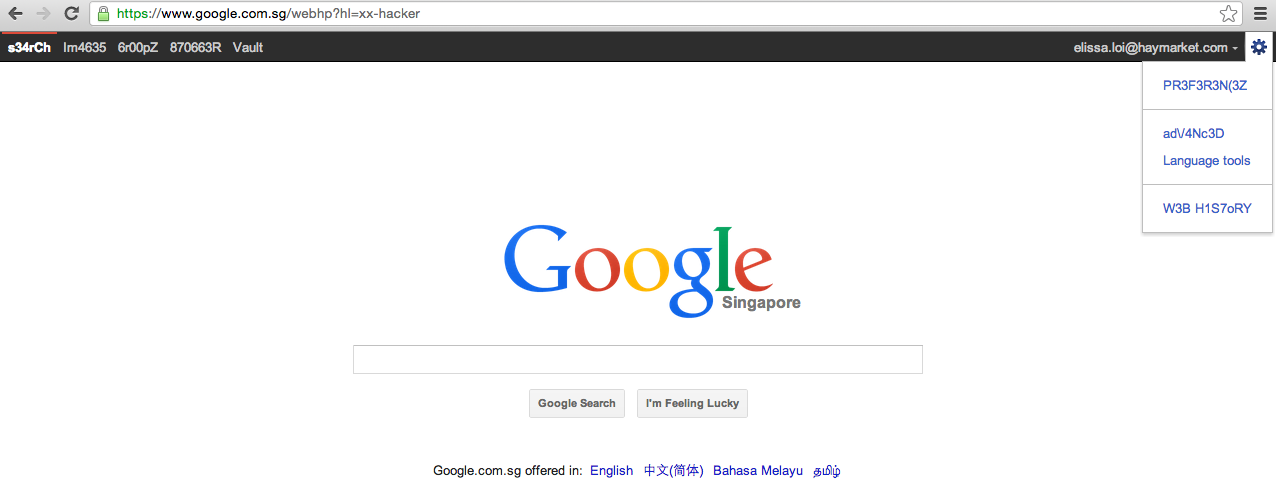Open 6r00pZ in top bar

coord(138,47)
